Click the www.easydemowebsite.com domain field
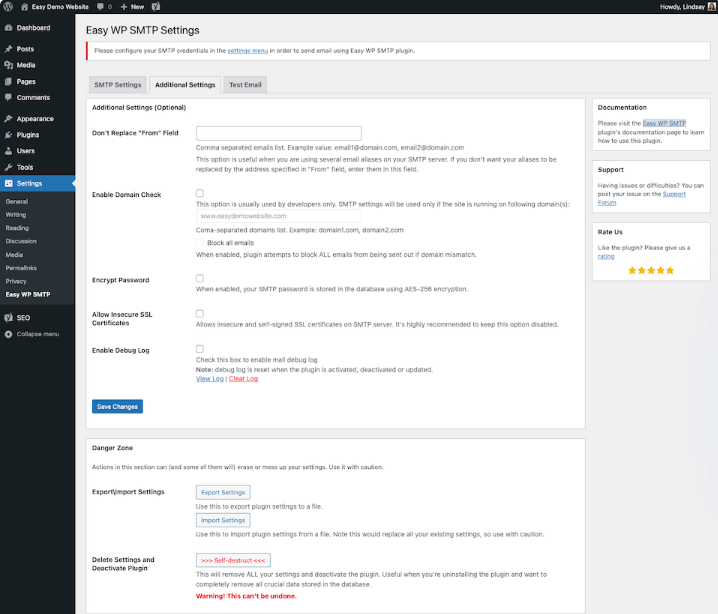Image resolution: width=718 pixels, height=614 pixels. 278,216
